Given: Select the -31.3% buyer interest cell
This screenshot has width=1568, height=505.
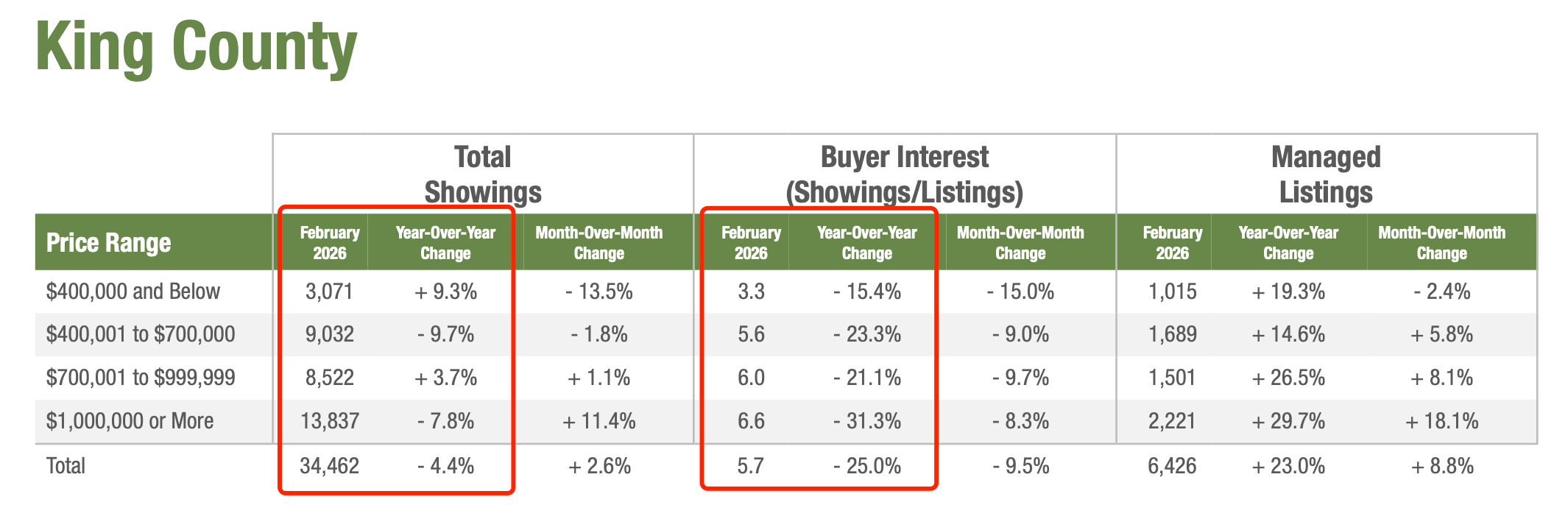Looking at the screenshot, I should 867,421.
